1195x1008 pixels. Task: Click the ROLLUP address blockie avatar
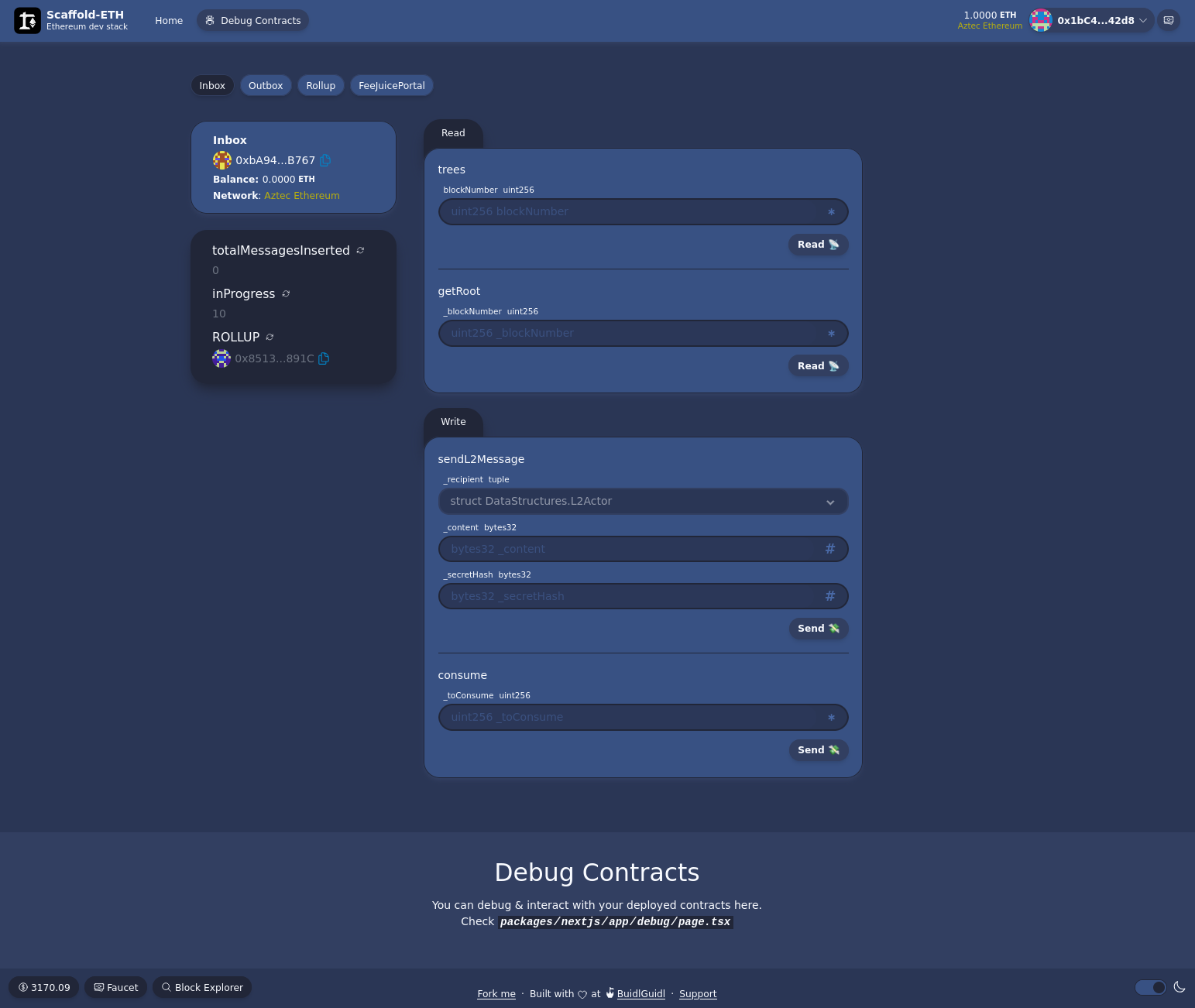pyautogui.click(x=221, y=358)
